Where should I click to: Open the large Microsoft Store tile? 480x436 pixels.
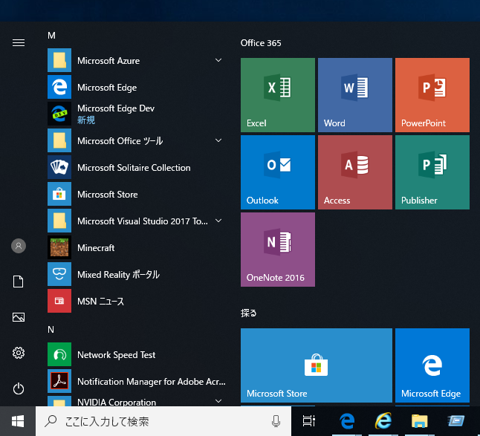[316, 365]
